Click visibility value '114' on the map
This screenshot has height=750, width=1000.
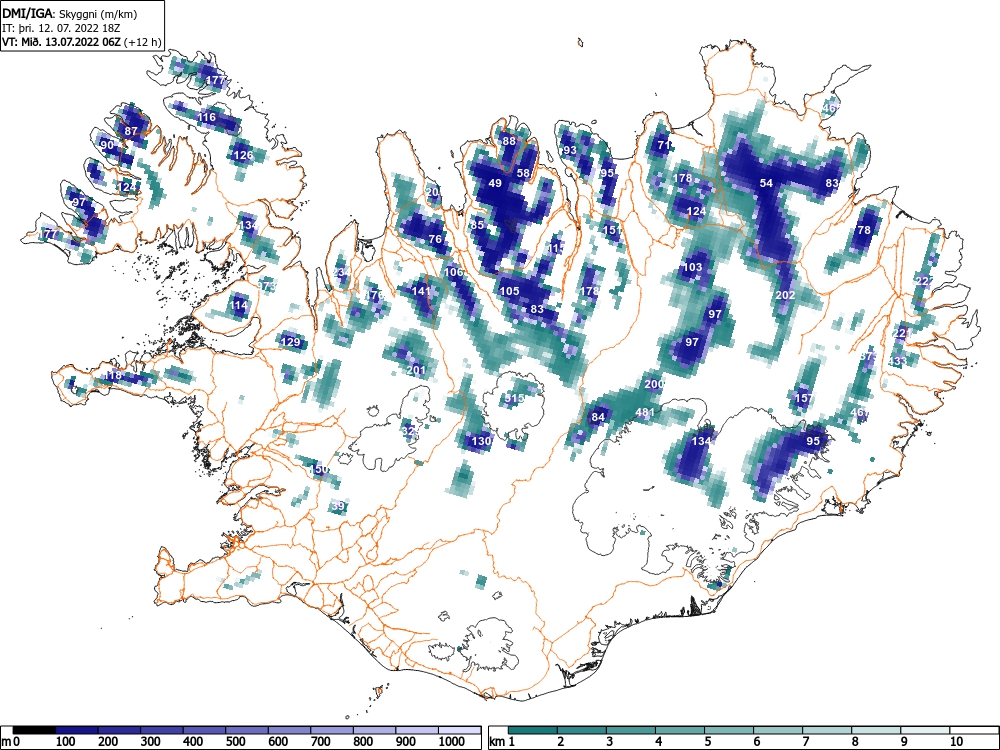tap(239, 305)
